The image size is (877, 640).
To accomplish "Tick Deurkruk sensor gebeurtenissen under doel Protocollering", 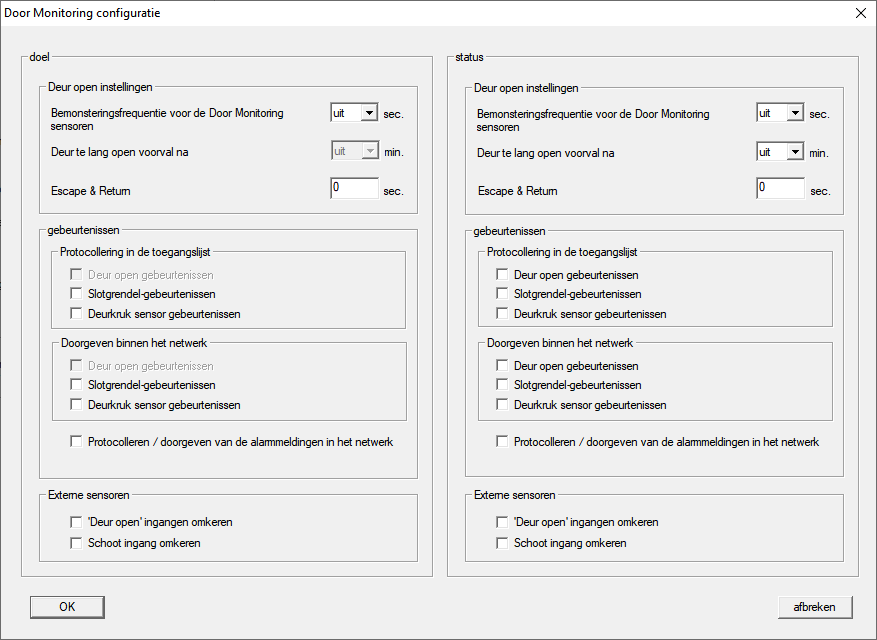I will 77,314.
